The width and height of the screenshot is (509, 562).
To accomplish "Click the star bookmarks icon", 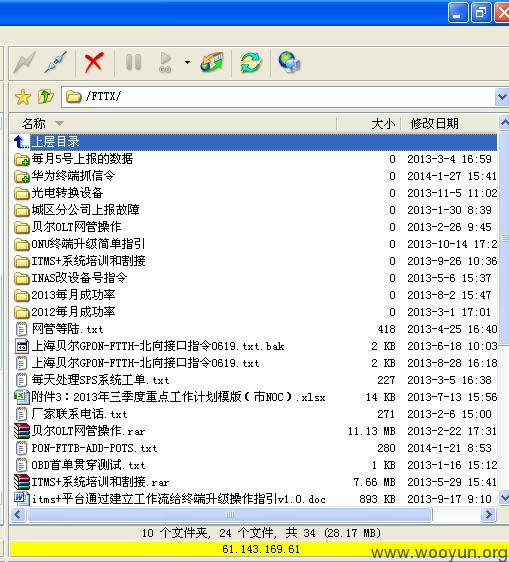I will (23, 97).
